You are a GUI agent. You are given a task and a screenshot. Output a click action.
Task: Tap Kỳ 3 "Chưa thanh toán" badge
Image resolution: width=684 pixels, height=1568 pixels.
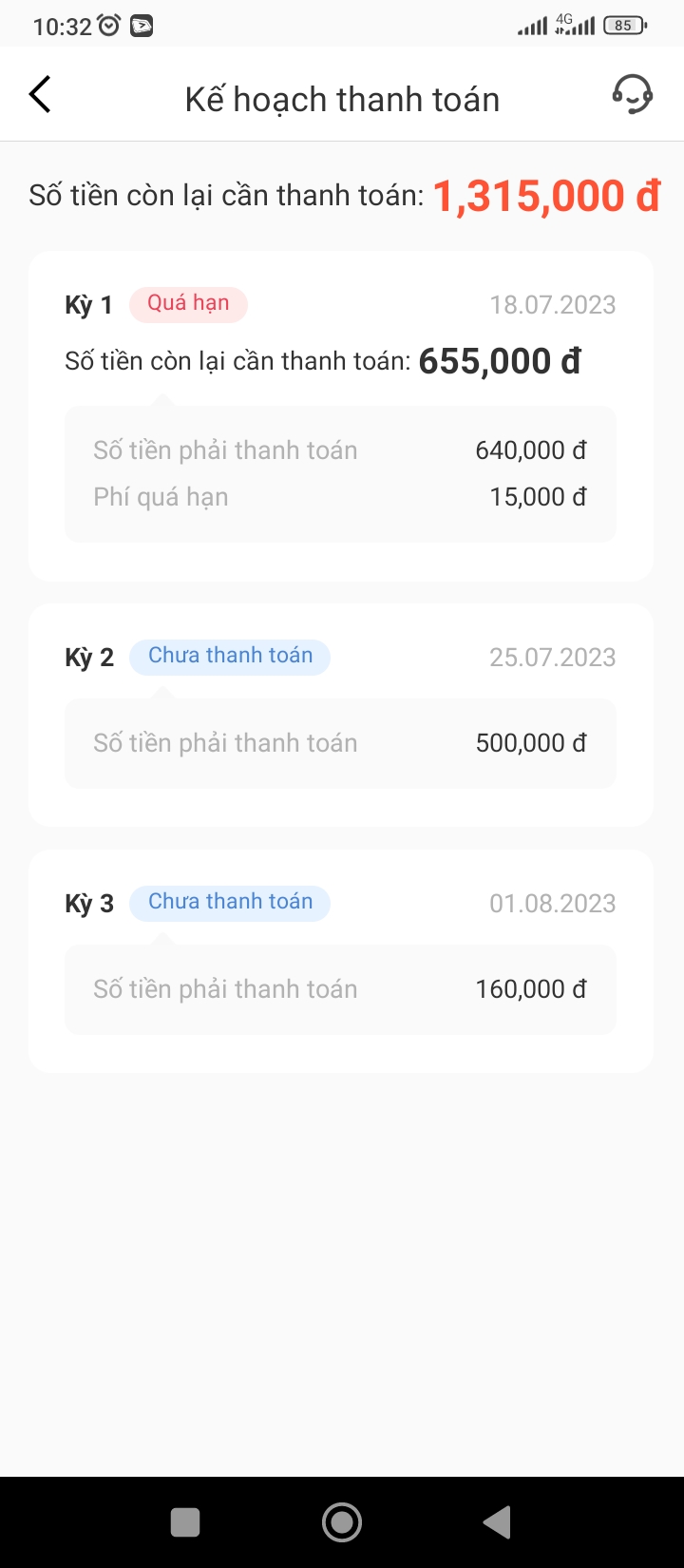pos(230,903)
